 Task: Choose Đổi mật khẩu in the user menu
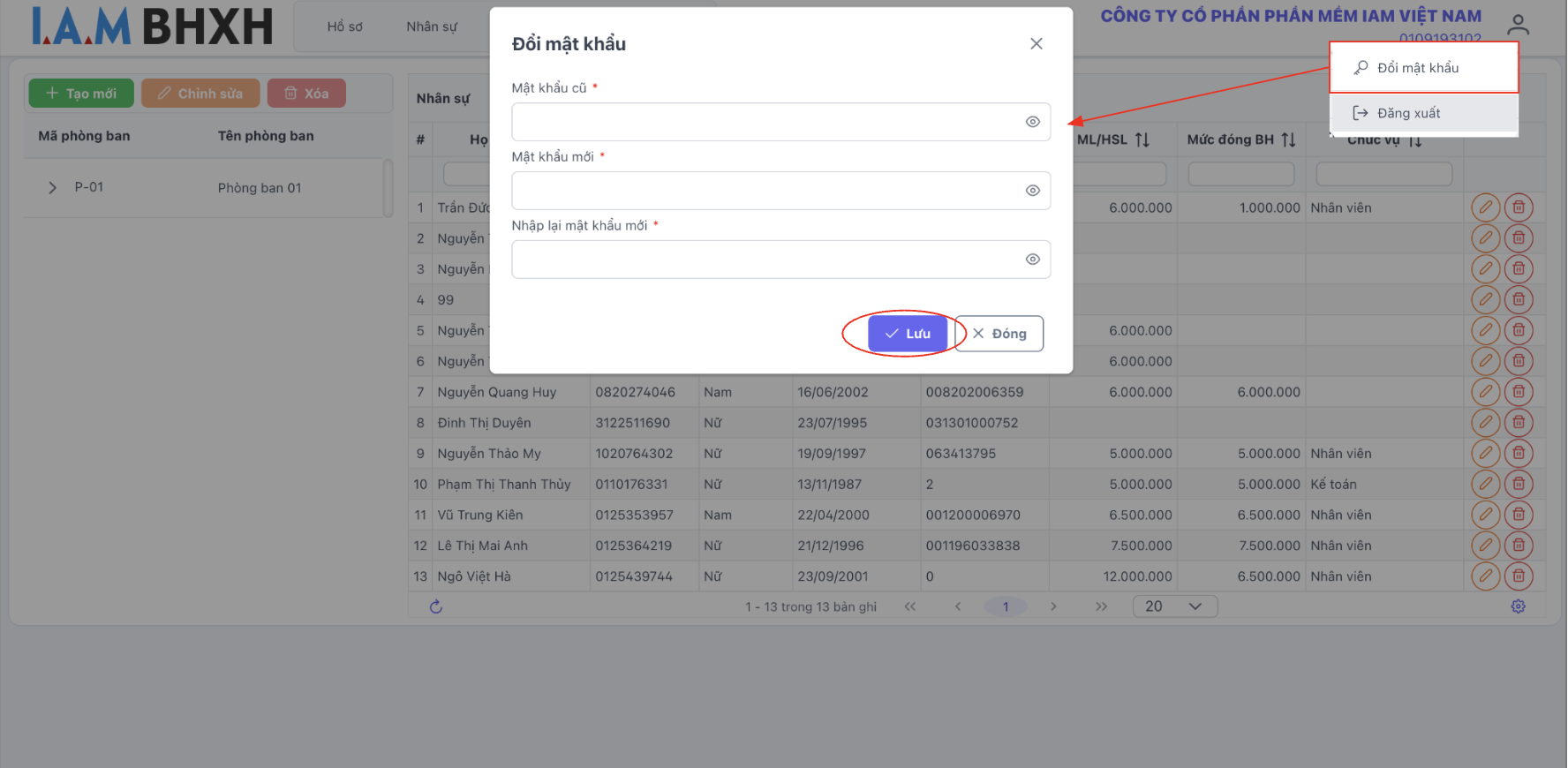click(1417, 68)
